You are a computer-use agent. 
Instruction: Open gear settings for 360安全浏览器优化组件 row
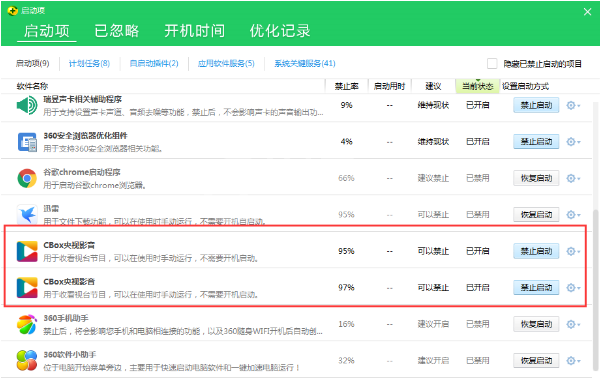point(573,142)
